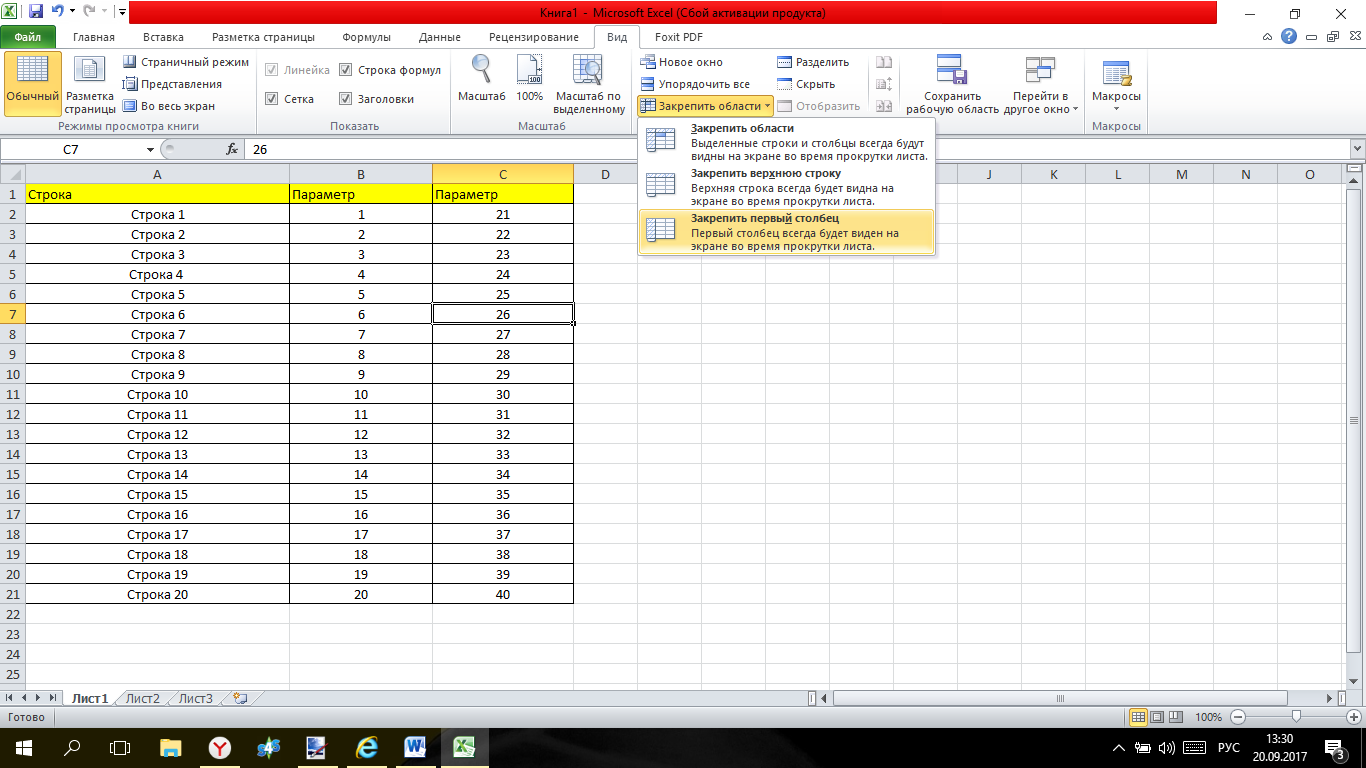
Task: Click the Масштаб magnifier icon
Action: pos(482,72)
